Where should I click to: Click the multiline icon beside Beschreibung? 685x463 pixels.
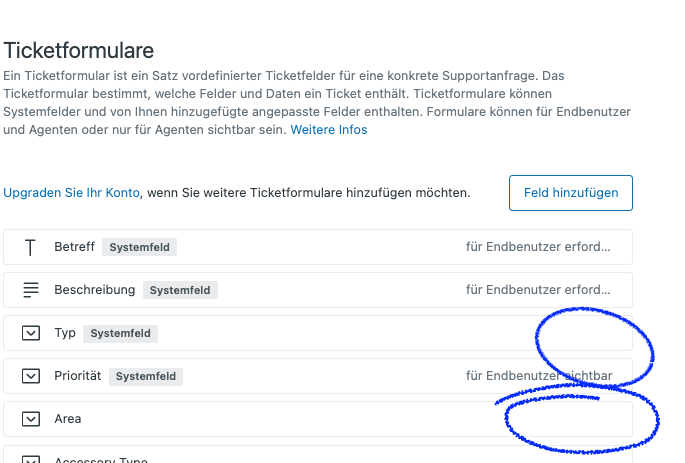[x=31, y=290]
